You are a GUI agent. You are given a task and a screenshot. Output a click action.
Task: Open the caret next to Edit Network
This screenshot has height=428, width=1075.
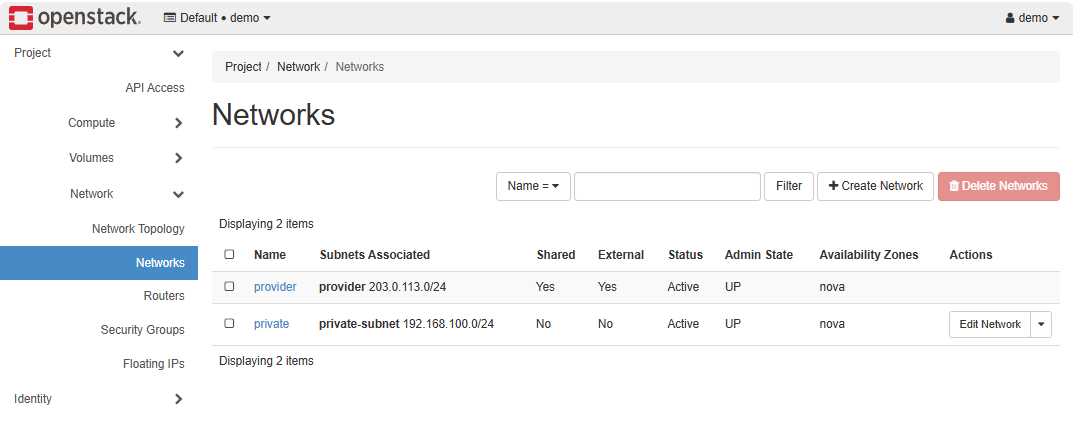[x=1041, y=324]
